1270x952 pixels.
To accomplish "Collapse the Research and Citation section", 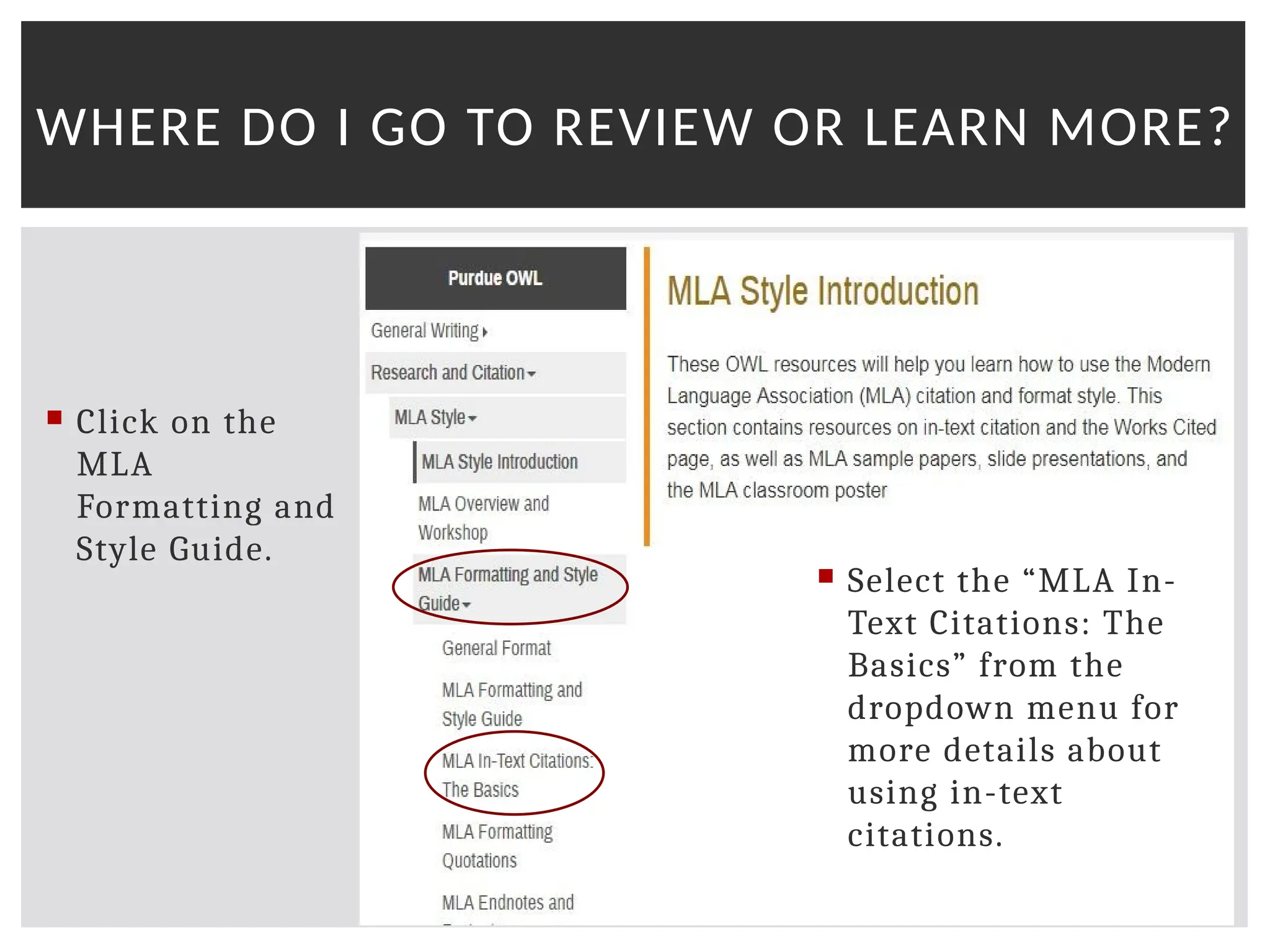I will pos(495,373).
